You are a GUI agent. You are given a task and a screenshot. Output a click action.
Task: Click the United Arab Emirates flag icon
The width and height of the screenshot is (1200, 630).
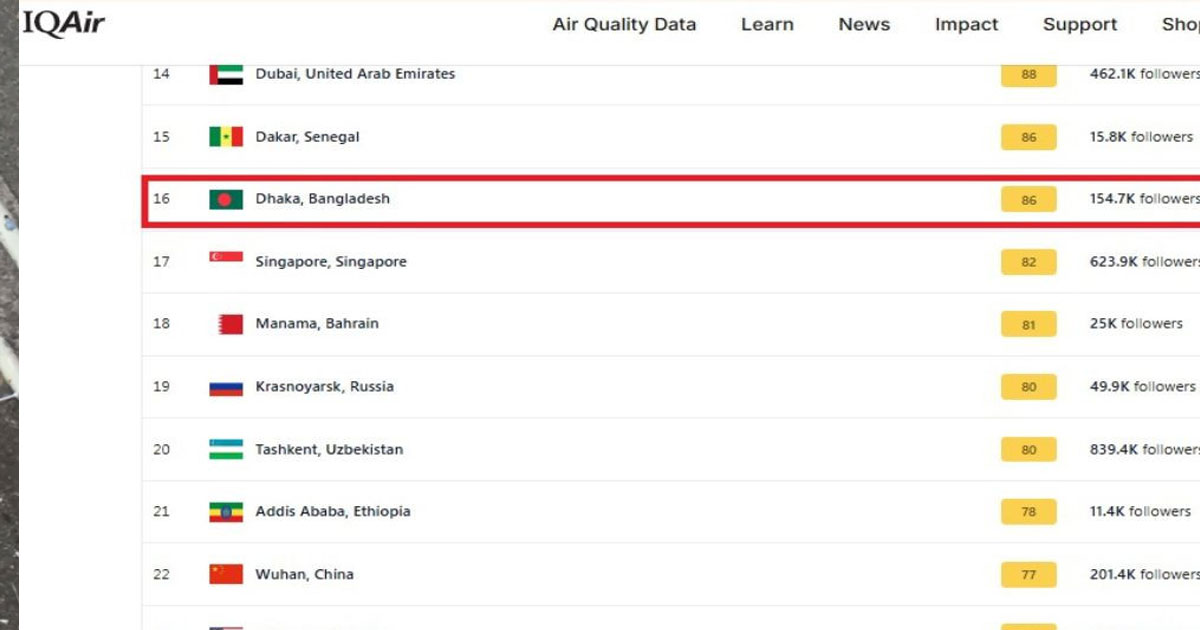[x=226, y=74]
